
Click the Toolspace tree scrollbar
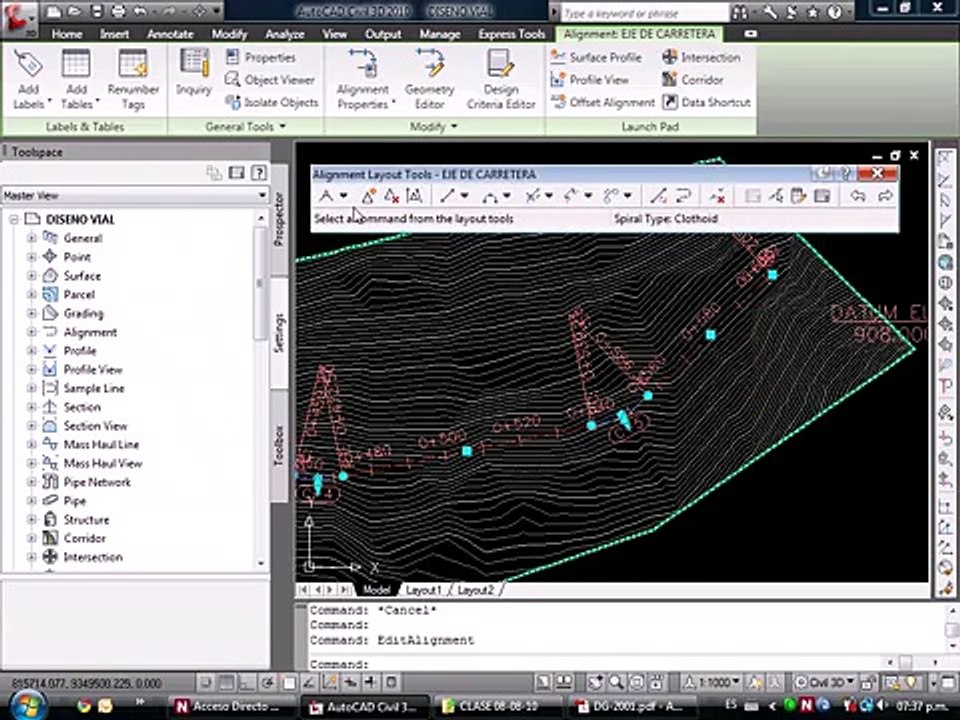pyautogui.click(x=261, y=282)
